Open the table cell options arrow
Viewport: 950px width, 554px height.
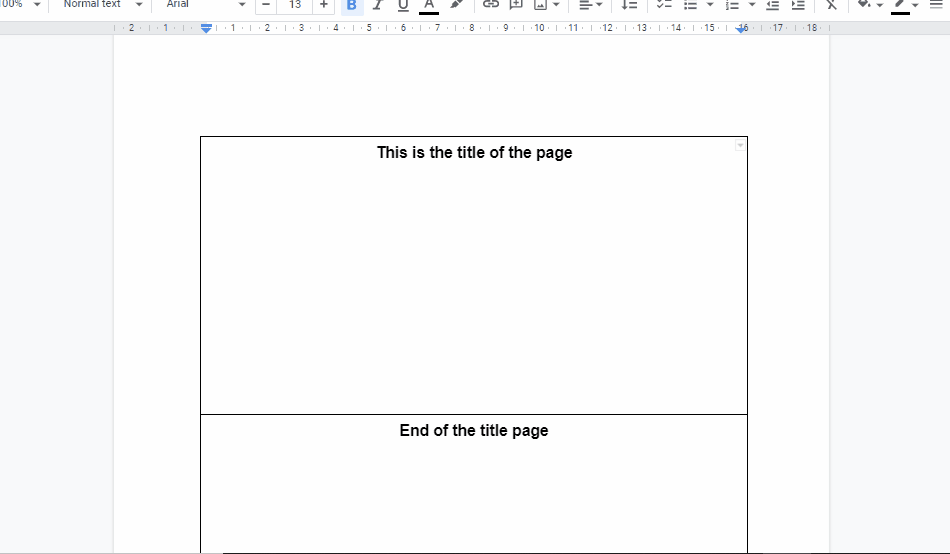coord(740,145)
